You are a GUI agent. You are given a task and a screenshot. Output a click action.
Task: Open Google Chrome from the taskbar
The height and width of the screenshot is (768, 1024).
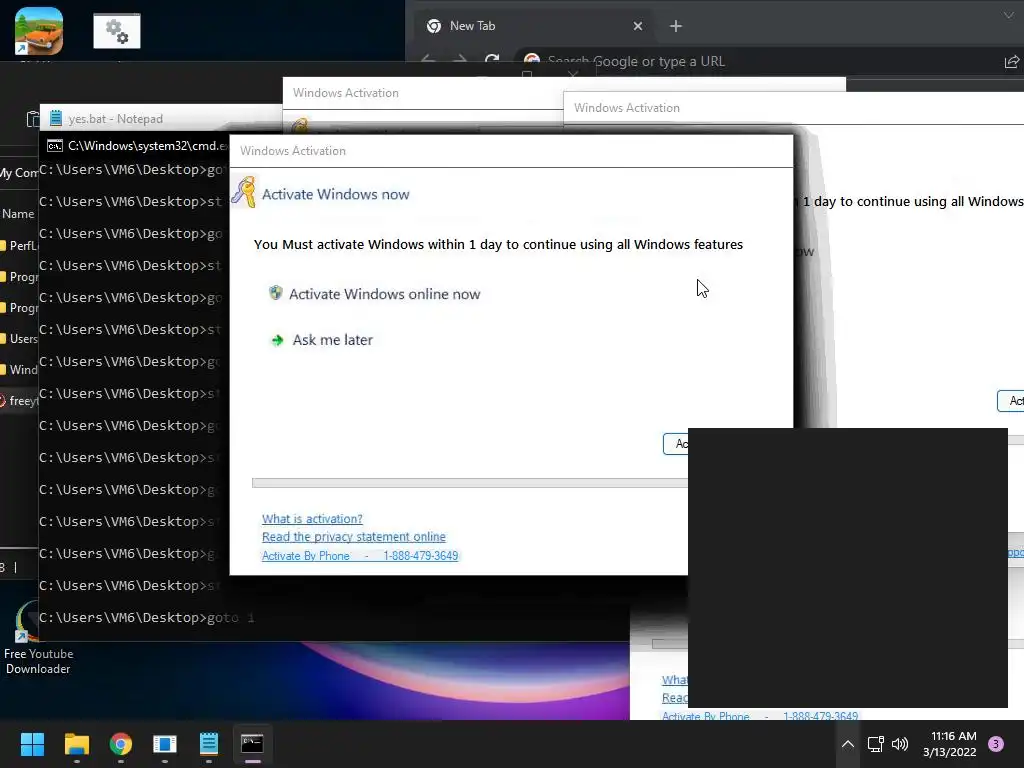(121, 744)
